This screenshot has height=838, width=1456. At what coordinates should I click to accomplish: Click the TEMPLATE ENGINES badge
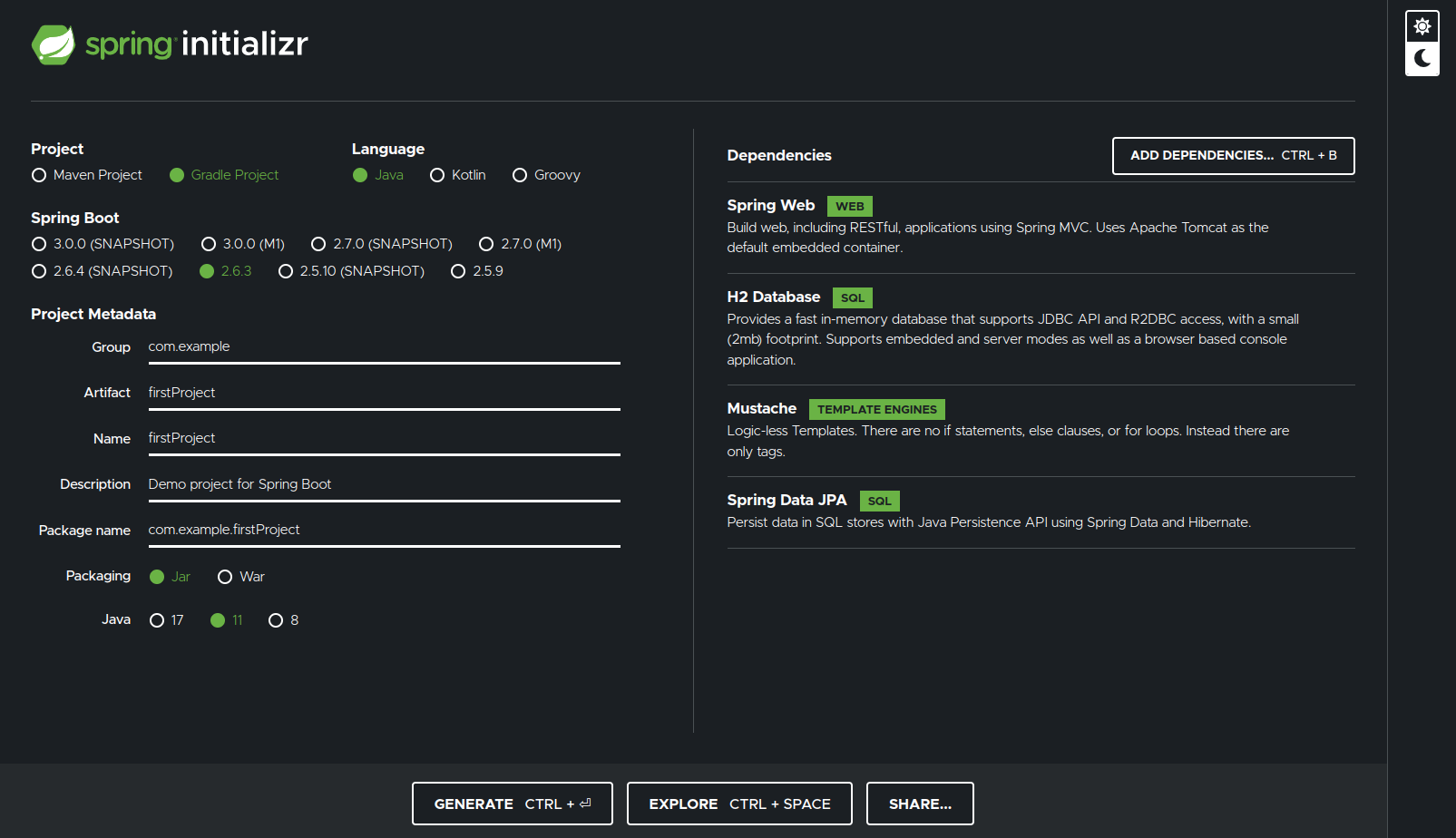[877, 410]
